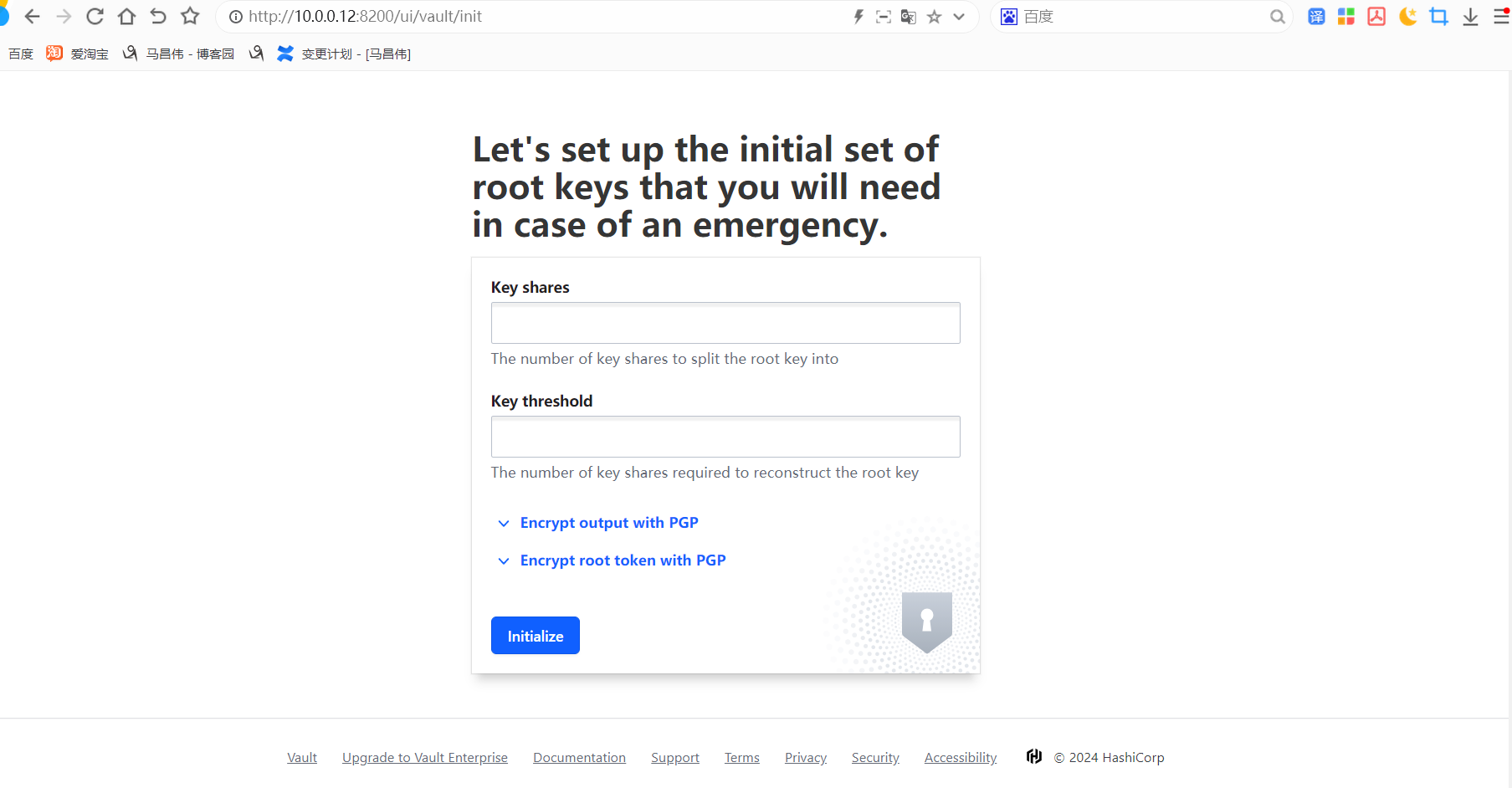Click the downloads arrow icon

pos(1470,17)
